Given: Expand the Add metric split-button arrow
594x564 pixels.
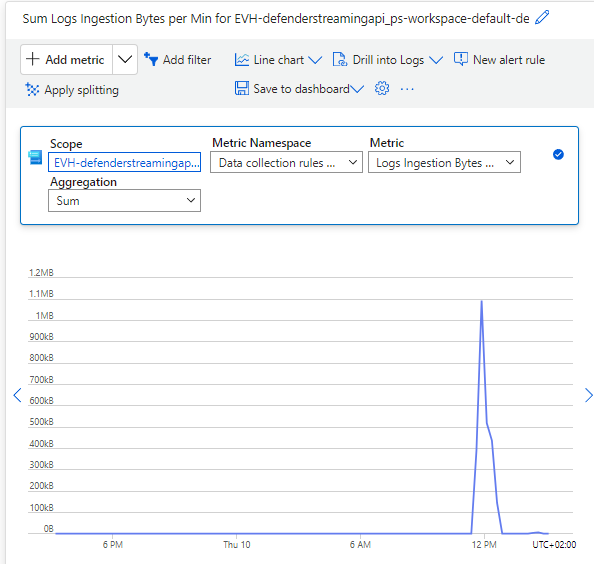Looking at the screenshot, I should tap(125, 59).
